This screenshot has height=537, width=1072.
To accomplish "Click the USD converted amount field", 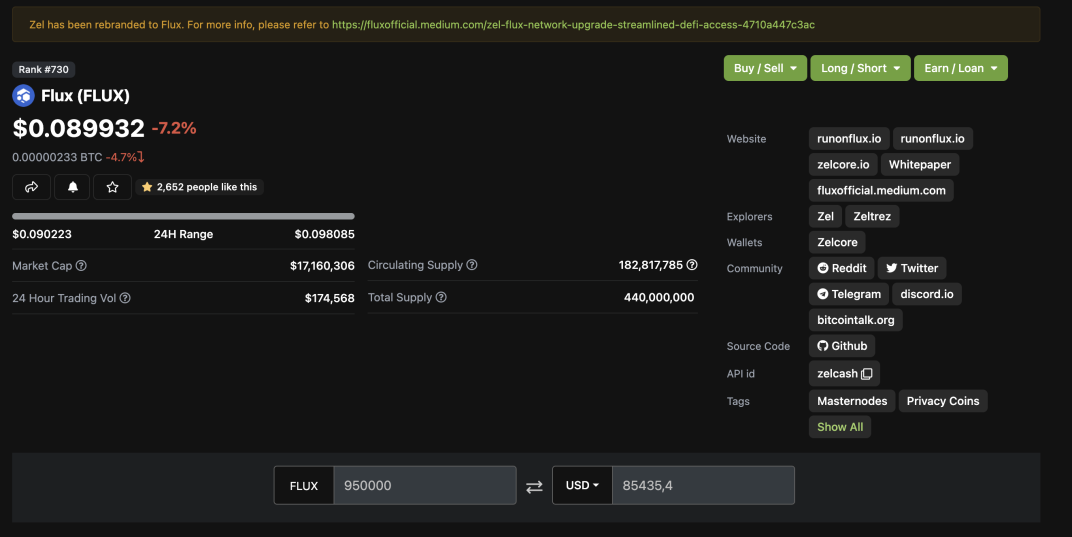I will tap(703, 485).
